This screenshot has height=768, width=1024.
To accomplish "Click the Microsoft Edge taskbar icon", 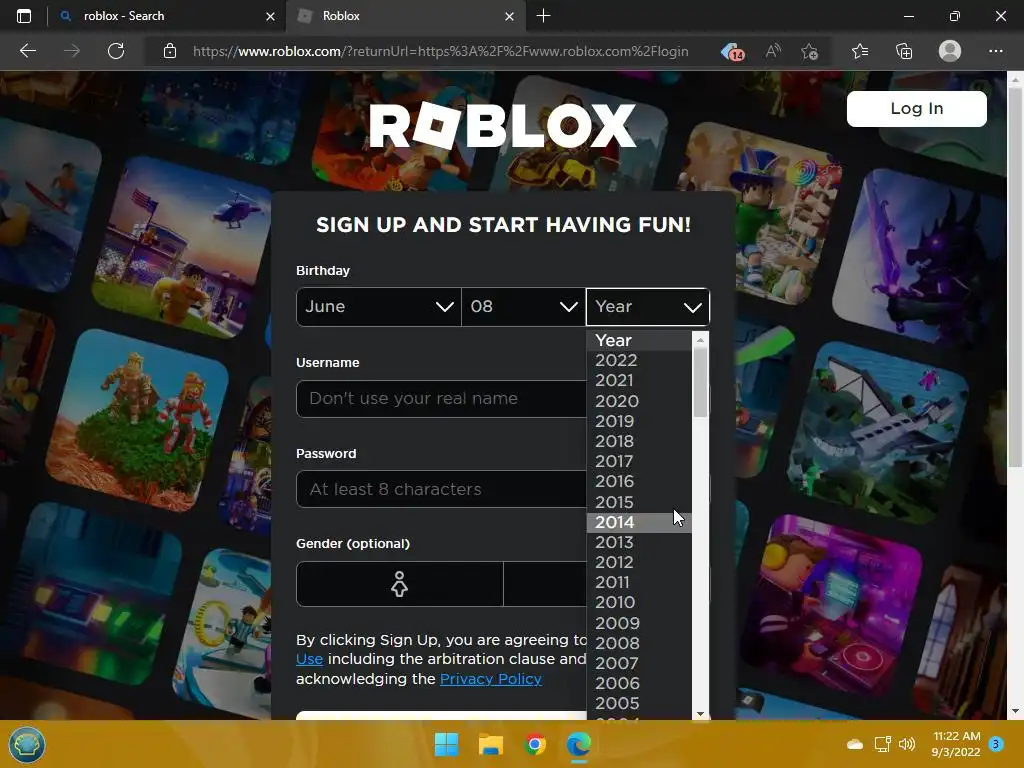I will [x=579, y=744].
